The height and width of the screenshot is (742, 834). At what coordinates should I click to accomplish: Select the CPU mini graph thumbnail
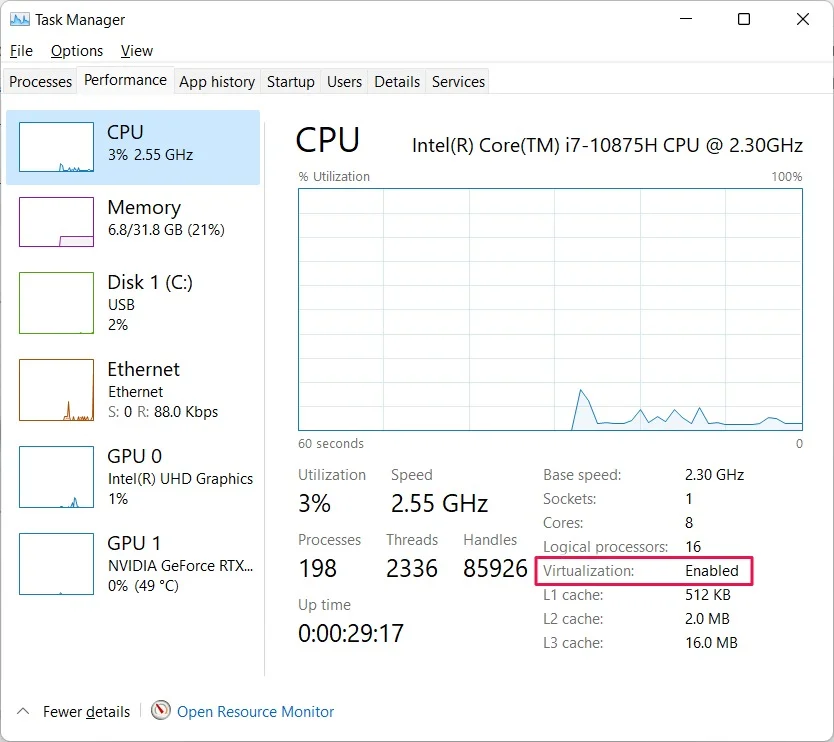pyautogui.click(x=56, y=147)
